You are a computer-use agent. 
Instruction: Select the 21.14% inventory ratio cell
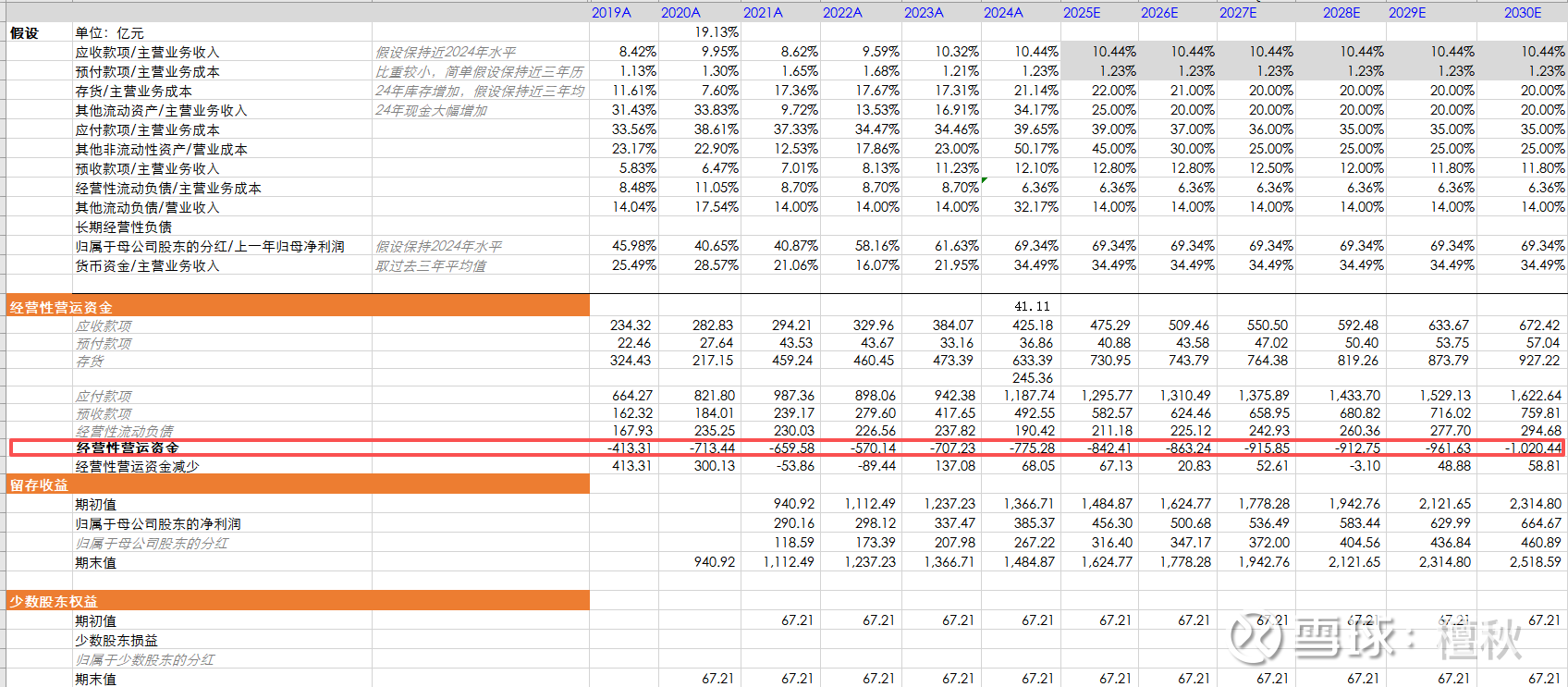coord(1036,91)
